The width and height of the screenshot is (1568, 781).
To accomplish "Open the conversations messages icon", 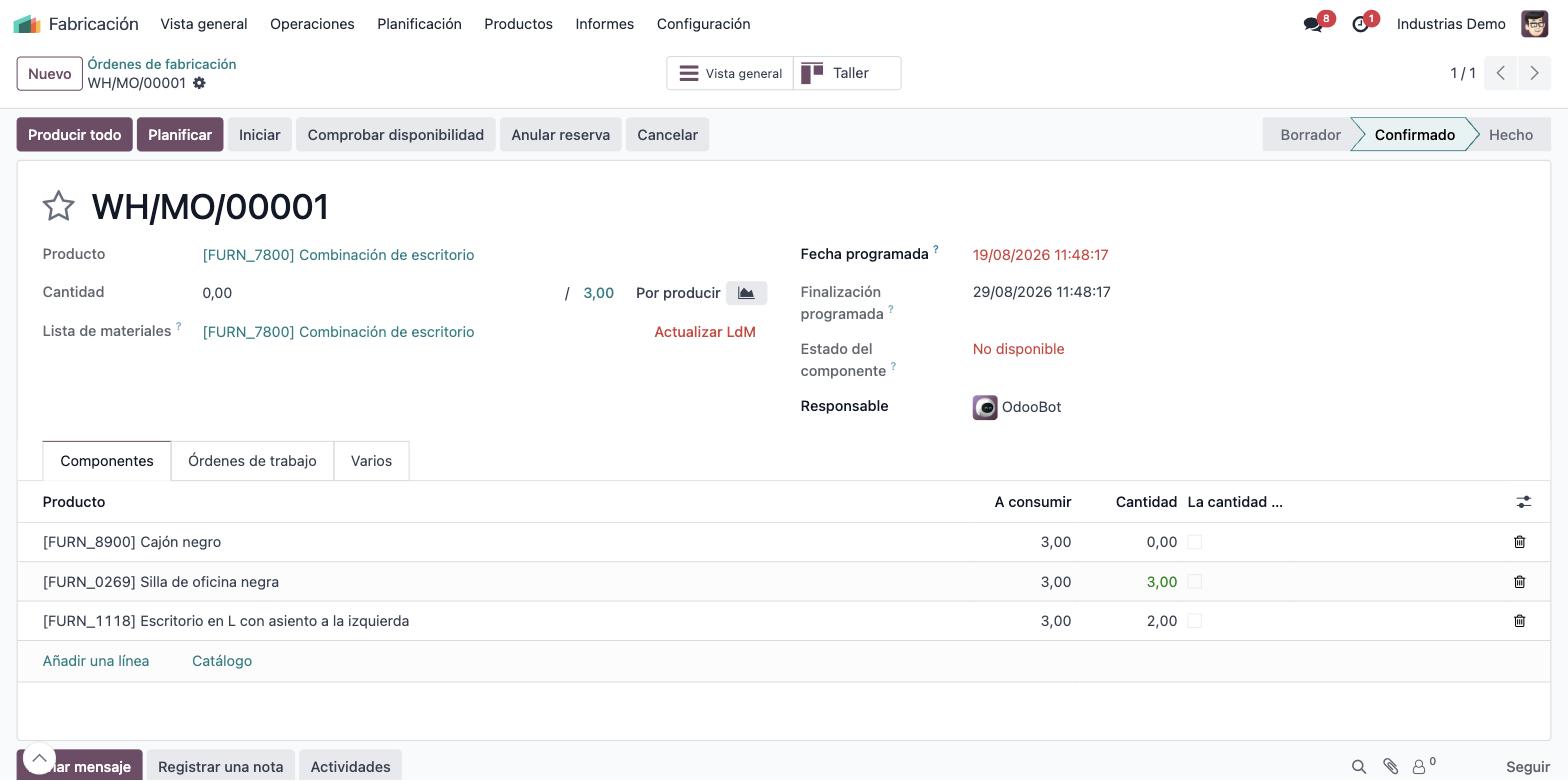I will point(1313,24).
